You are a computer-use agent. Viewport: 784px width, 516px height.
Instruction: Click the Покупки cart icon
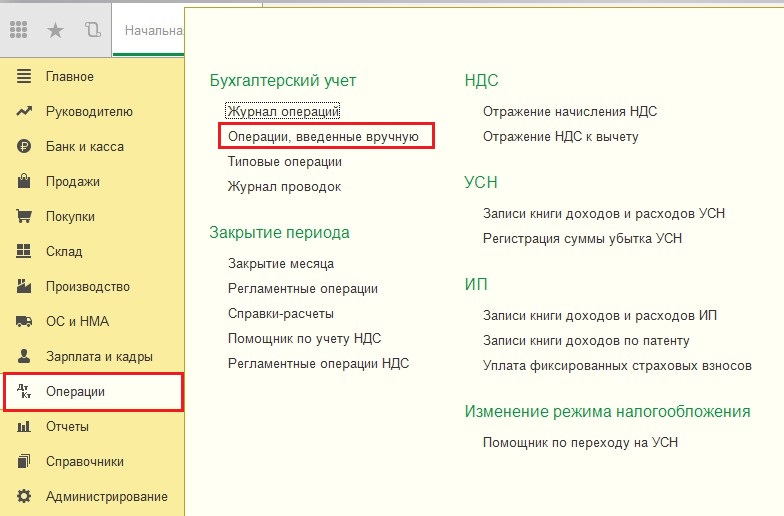(x=24, y=216)
